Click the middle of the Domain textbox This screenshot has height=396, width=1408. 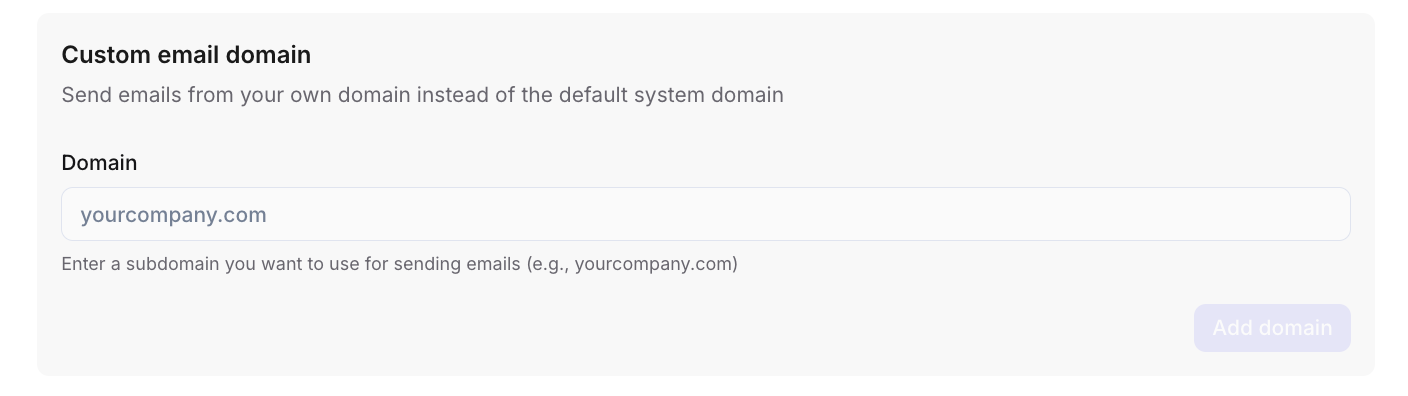pyautogui.click(x=705, y=214)
